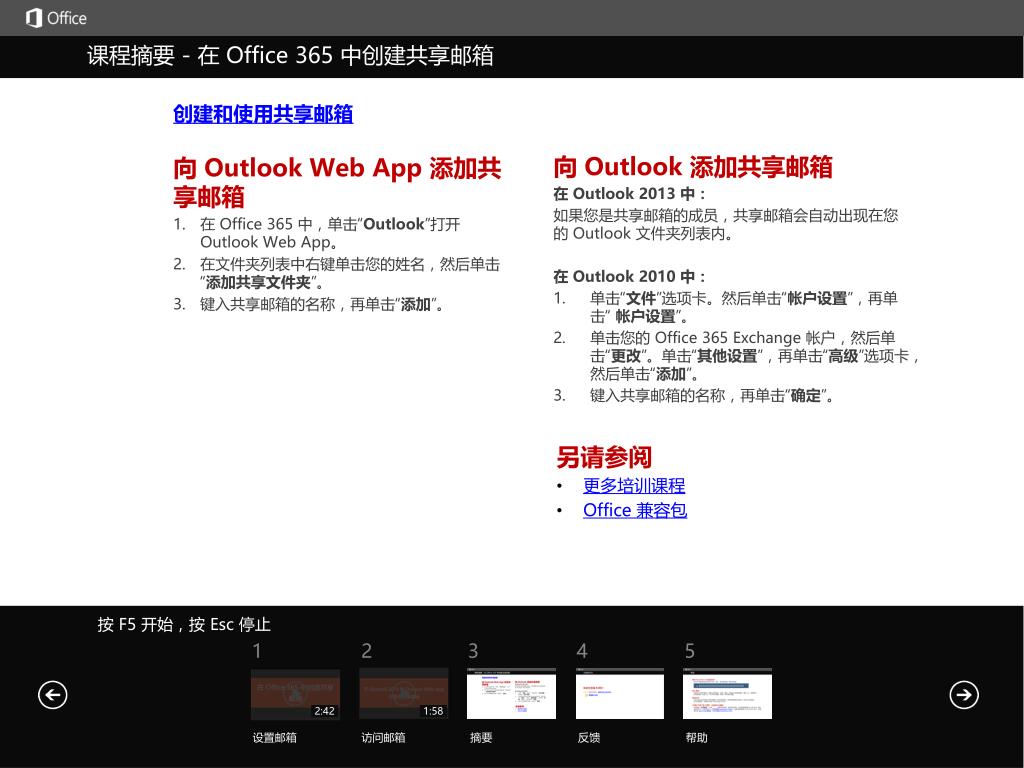Click the 反馈 label

click(589, 737)
